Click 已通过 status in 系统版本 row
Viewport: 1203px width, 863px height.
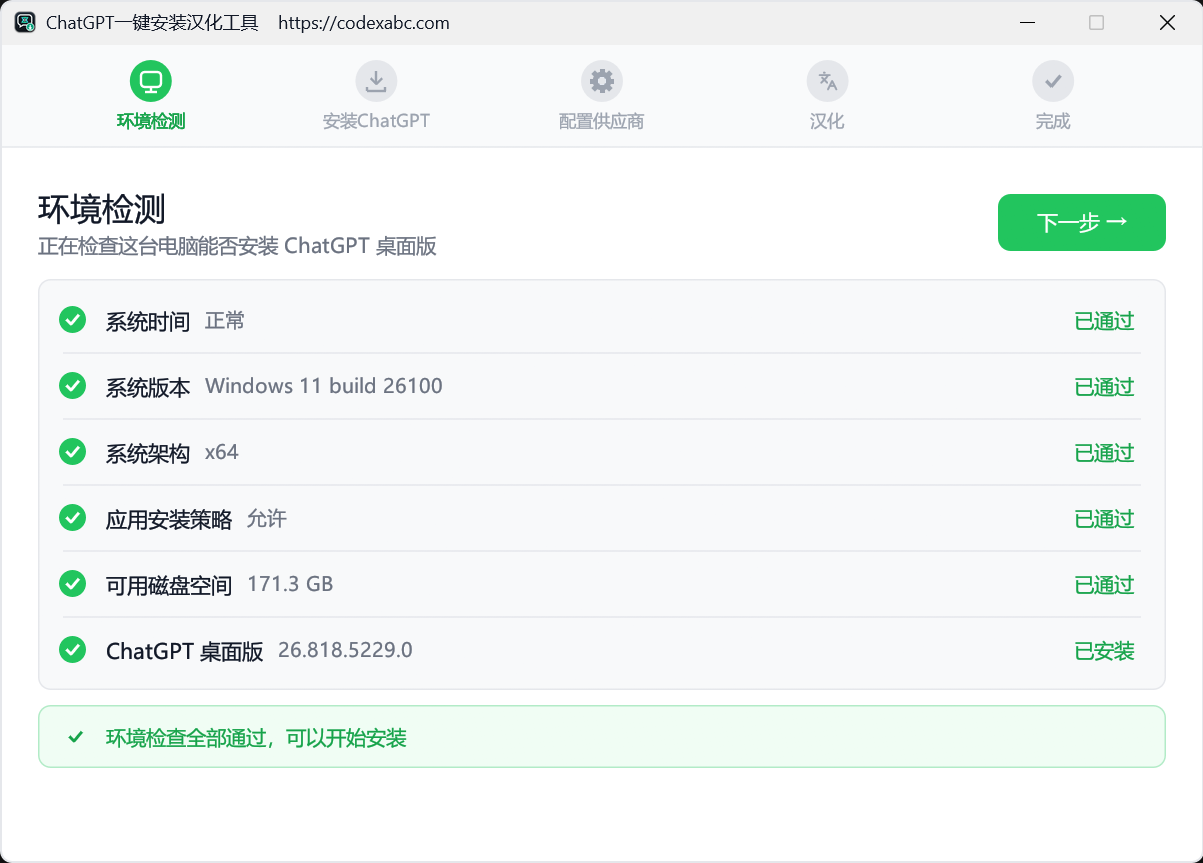1105,387
